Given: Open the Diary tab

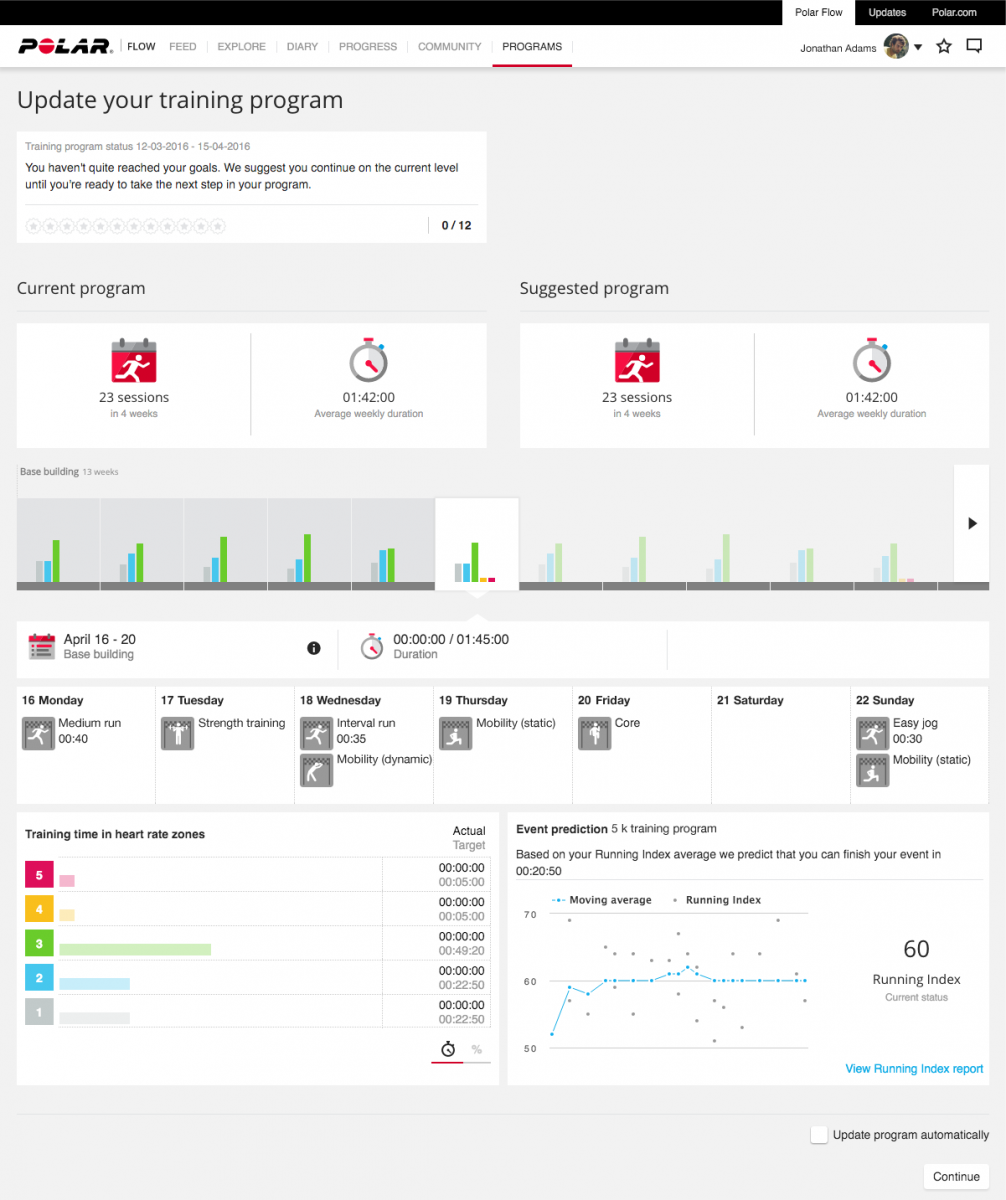Looking at the screenshot, I should click(x=302, y=47).
